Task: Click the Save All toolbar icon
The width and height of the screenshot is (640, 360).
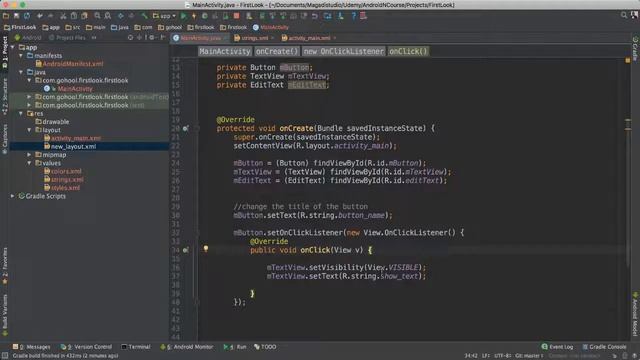Action: (16, 16)
